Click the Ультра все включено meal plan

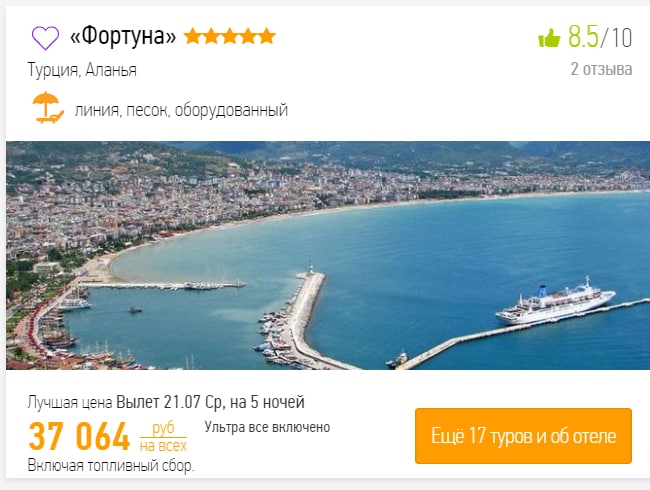[x=267, y=427]
